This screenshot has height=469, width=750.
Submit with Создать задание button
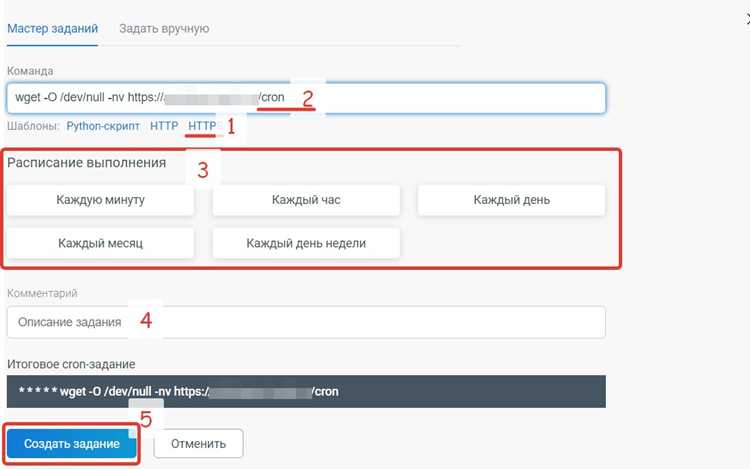click(x=72, y=444)
